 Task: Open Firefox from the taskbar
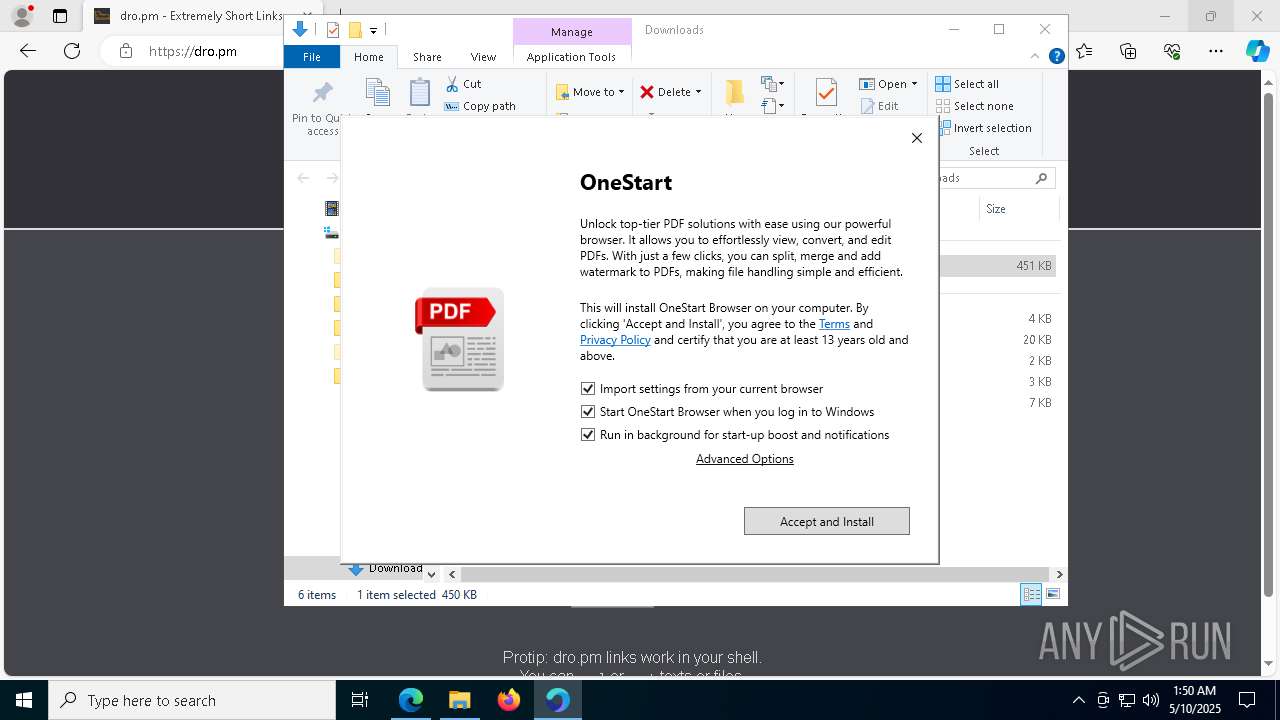pyautogui.click(x=509, y=700)
